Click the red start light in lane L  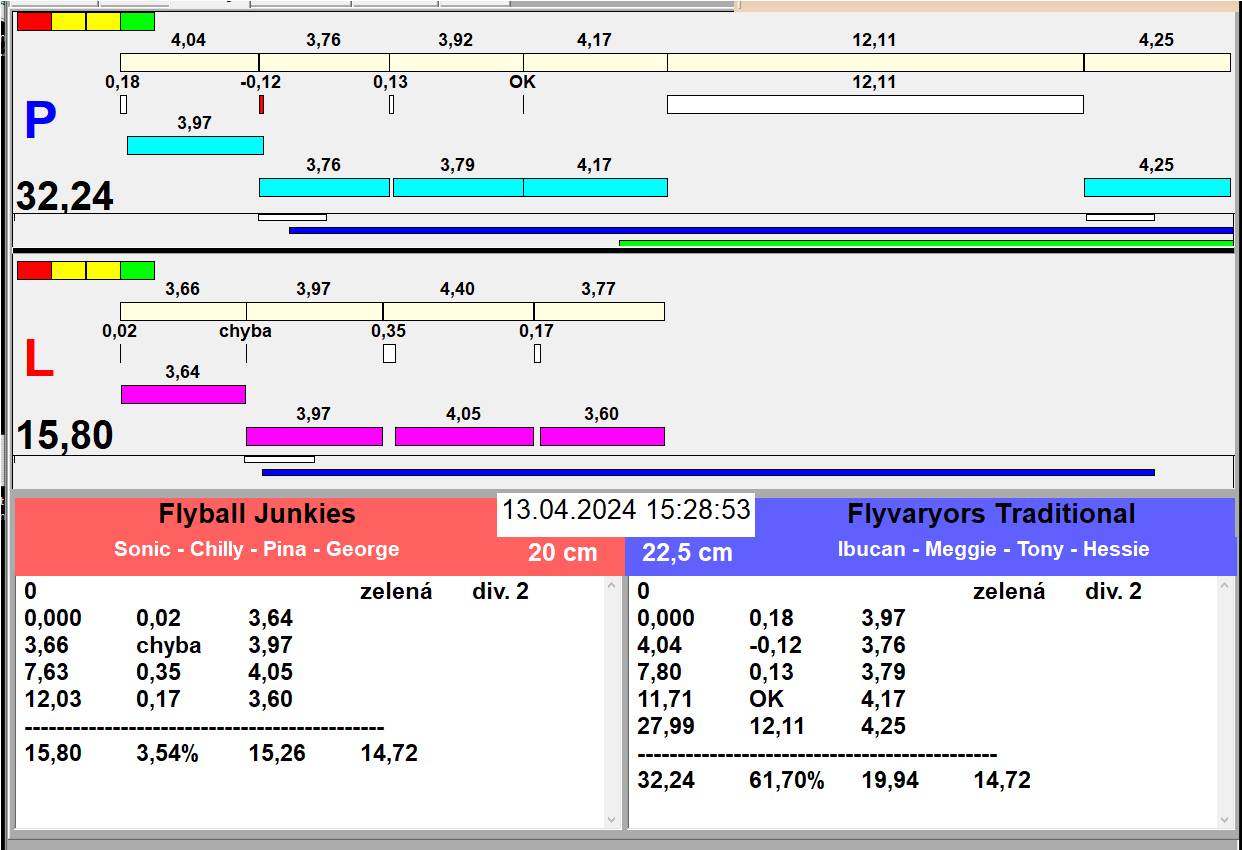coord(34,270)
